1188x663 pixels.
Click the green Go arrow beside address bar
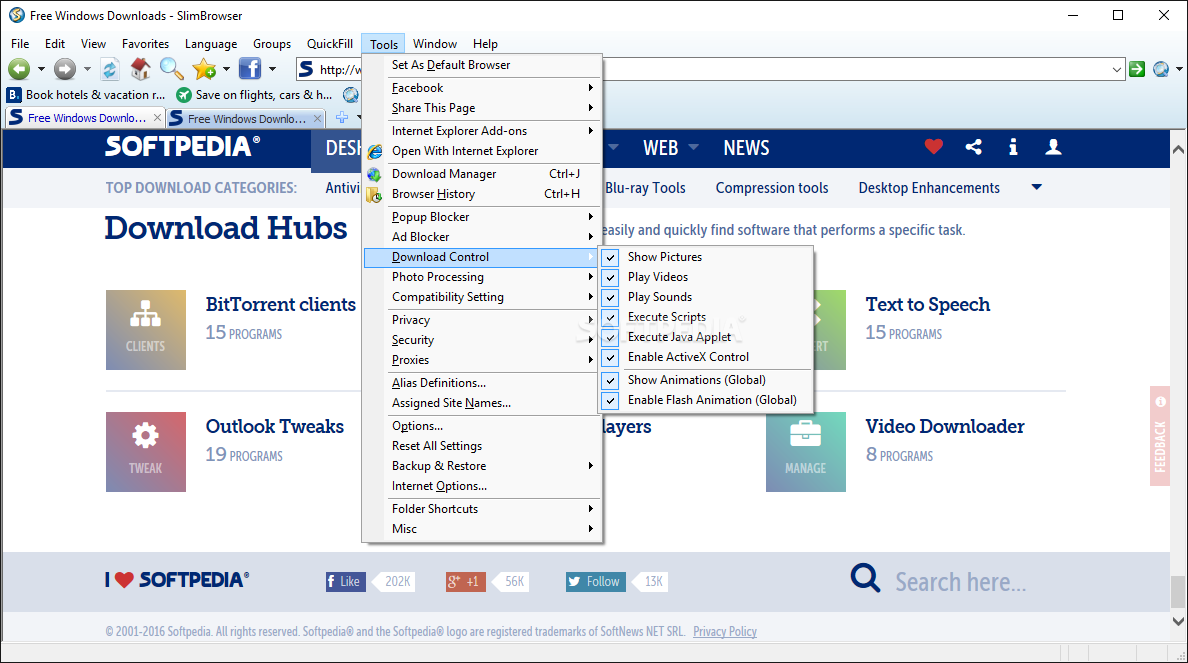(1136, 69)
